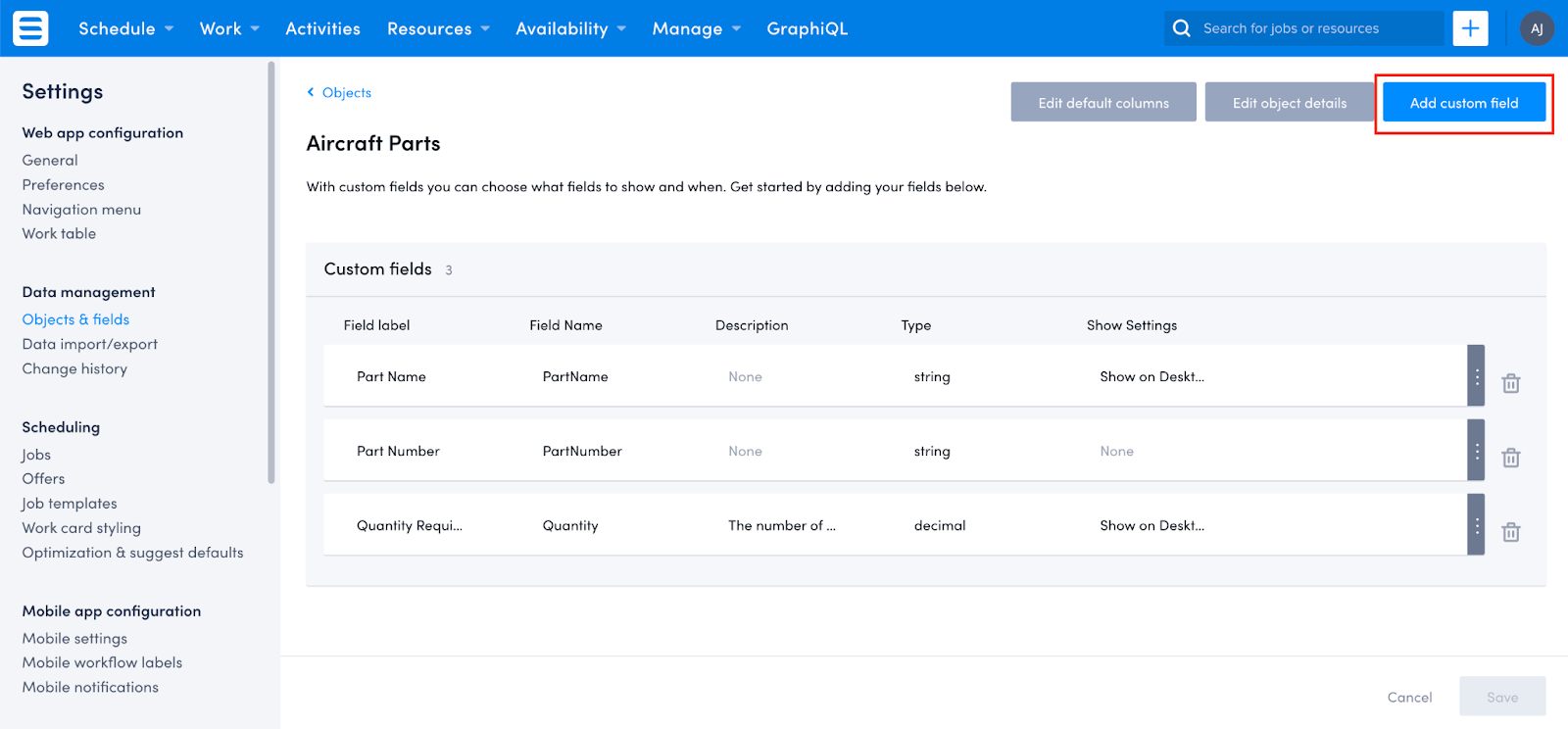Click trash icon for Quantity Required field
The height and width of the screenshot is (729, 1568).
(x=1511, y=532)
